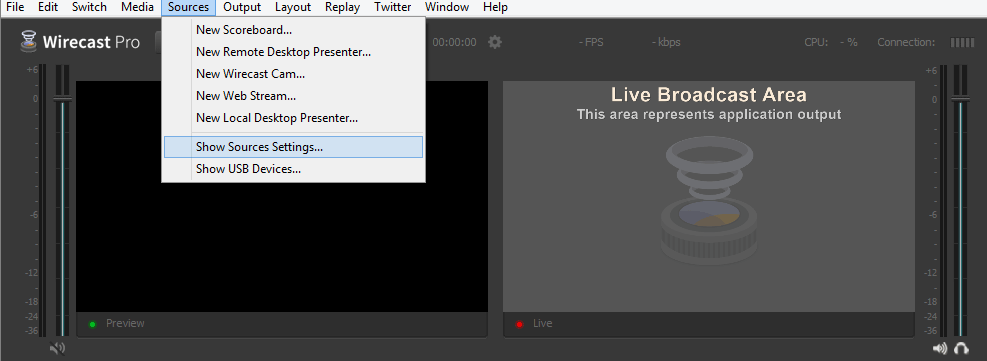Click the green Preview indicator dot
987x361 pixels.
[x=93, y=324]
